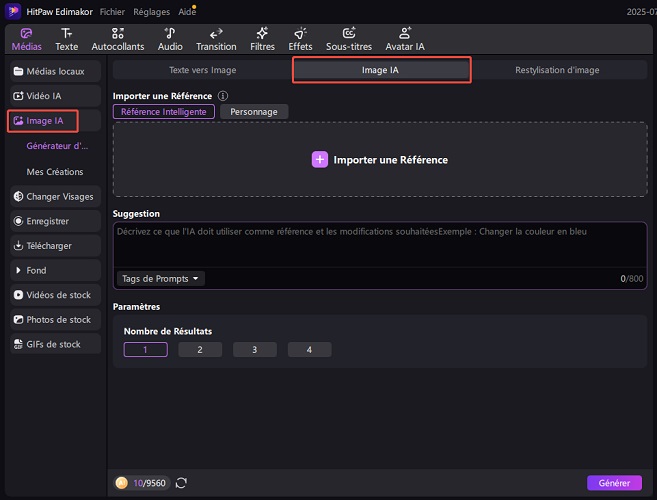Open the Effets panel

click(x=300, y=39)
